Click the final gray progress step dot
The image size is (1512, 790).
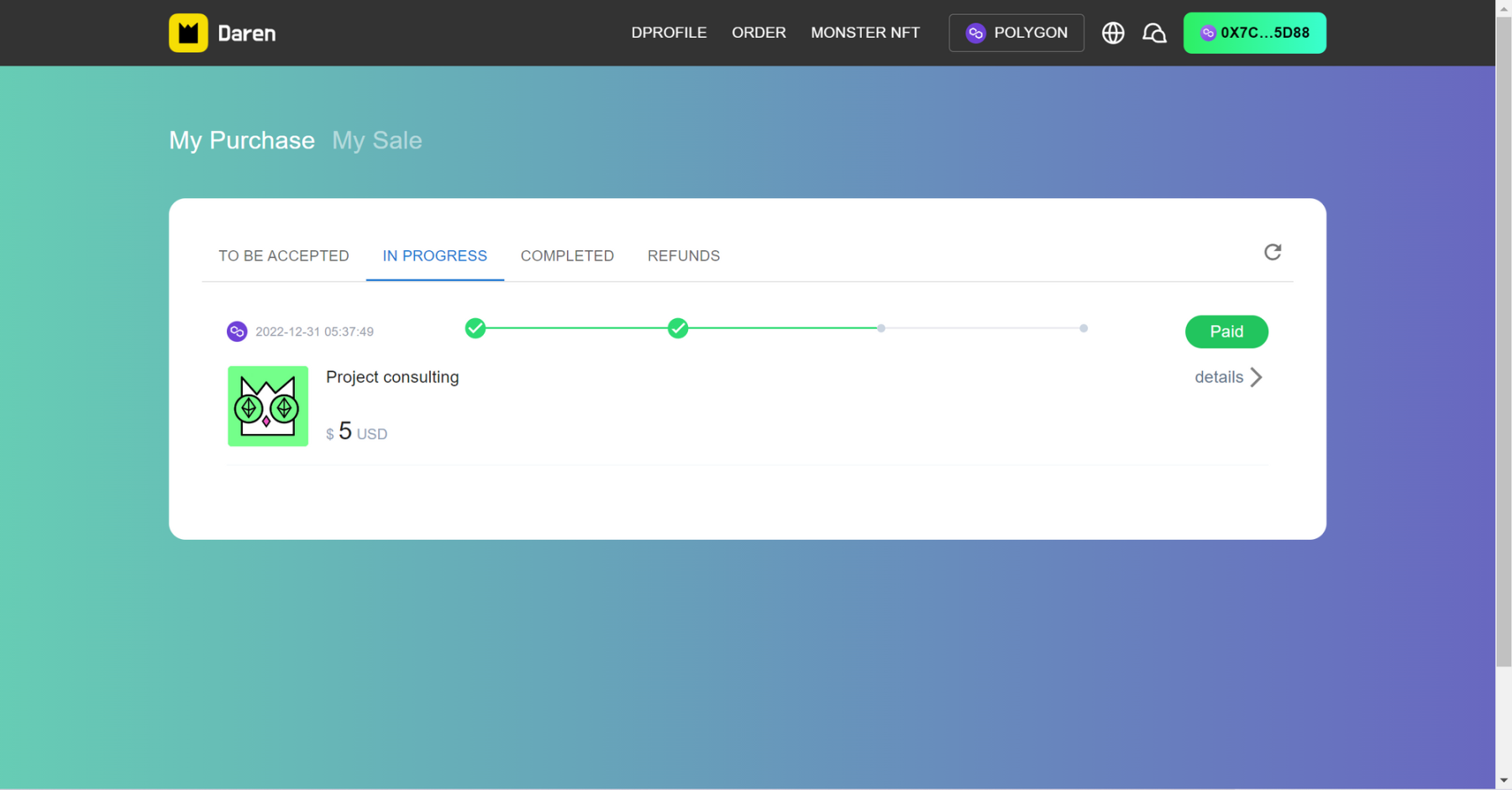[1084, 328]
